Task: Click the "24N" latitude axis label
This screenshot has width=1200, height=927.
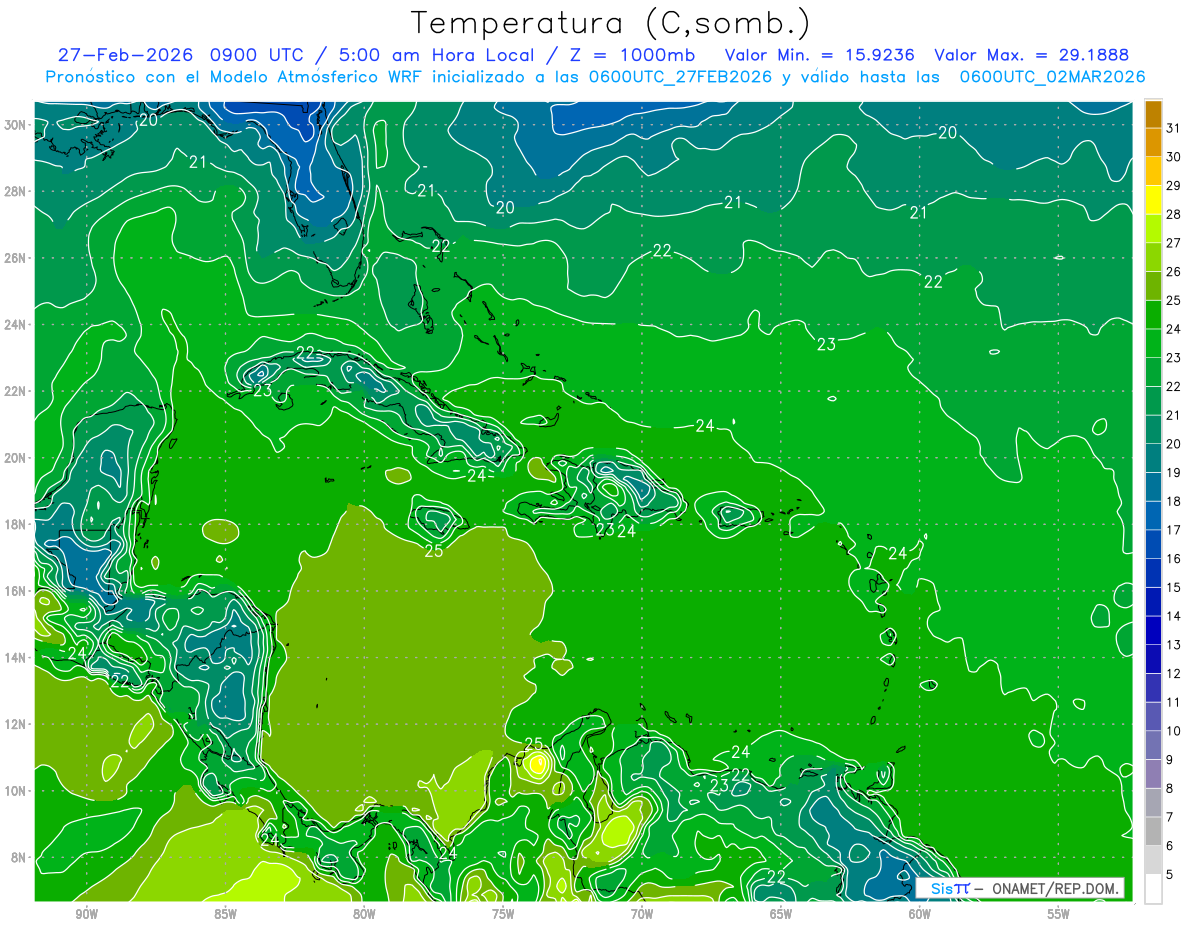Action: 16,325
